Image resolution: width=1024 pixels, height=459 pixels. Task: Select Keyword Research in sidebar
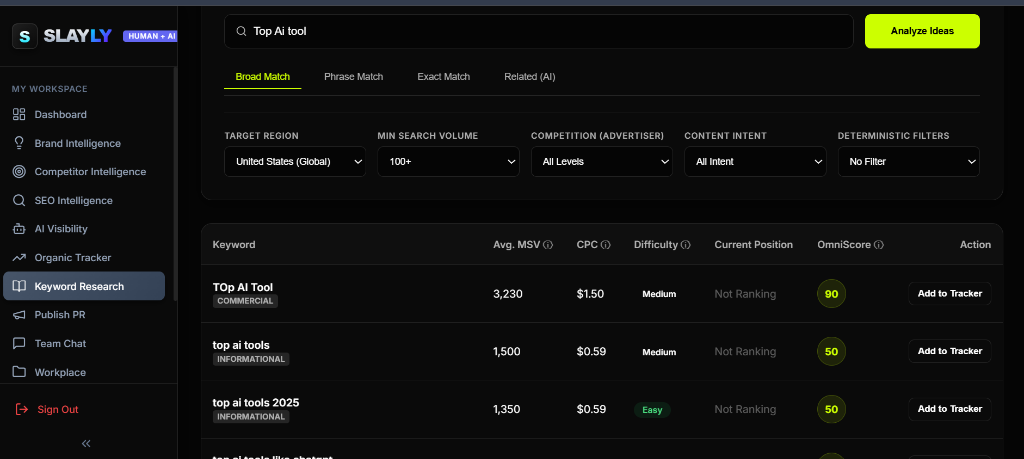click(84, 286)
